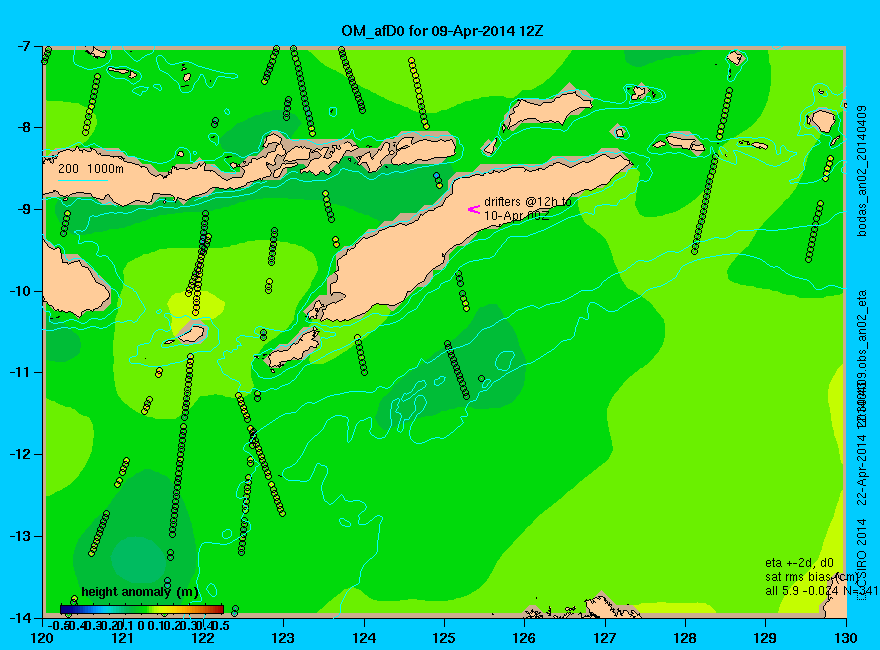Click the longitude tick label '122'
The height and width of the screenshot is (650, 880).
(x=203, y=638)
